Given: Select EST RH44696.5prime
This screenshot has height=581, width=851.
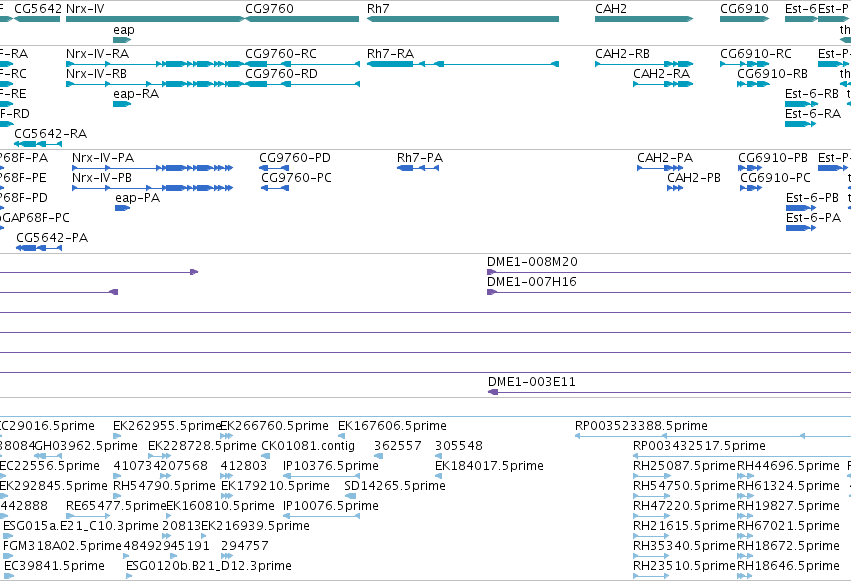Looking at the screenshot, I should point(745,476).
